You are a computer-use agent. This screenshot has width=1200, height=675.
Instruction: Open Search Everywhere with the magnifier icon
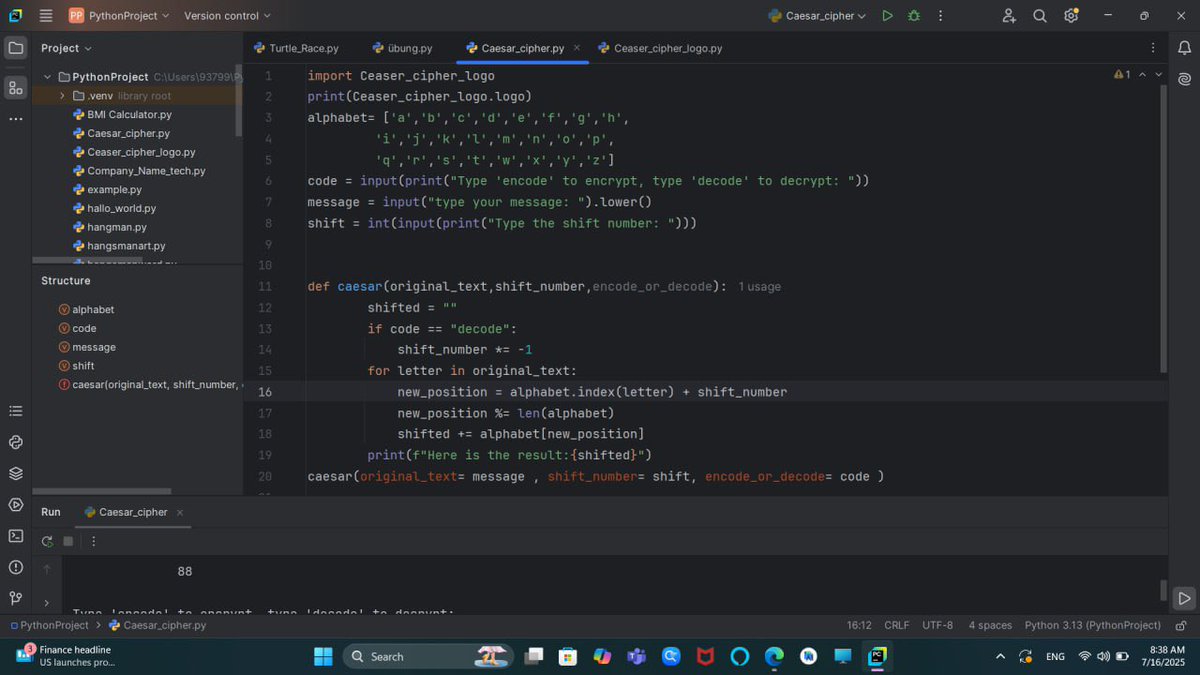[1040, 16]
